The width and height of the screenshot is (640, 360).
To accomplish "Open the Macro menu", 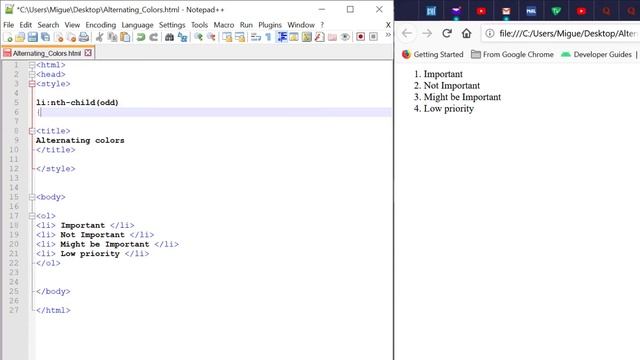I will point(224,25).
